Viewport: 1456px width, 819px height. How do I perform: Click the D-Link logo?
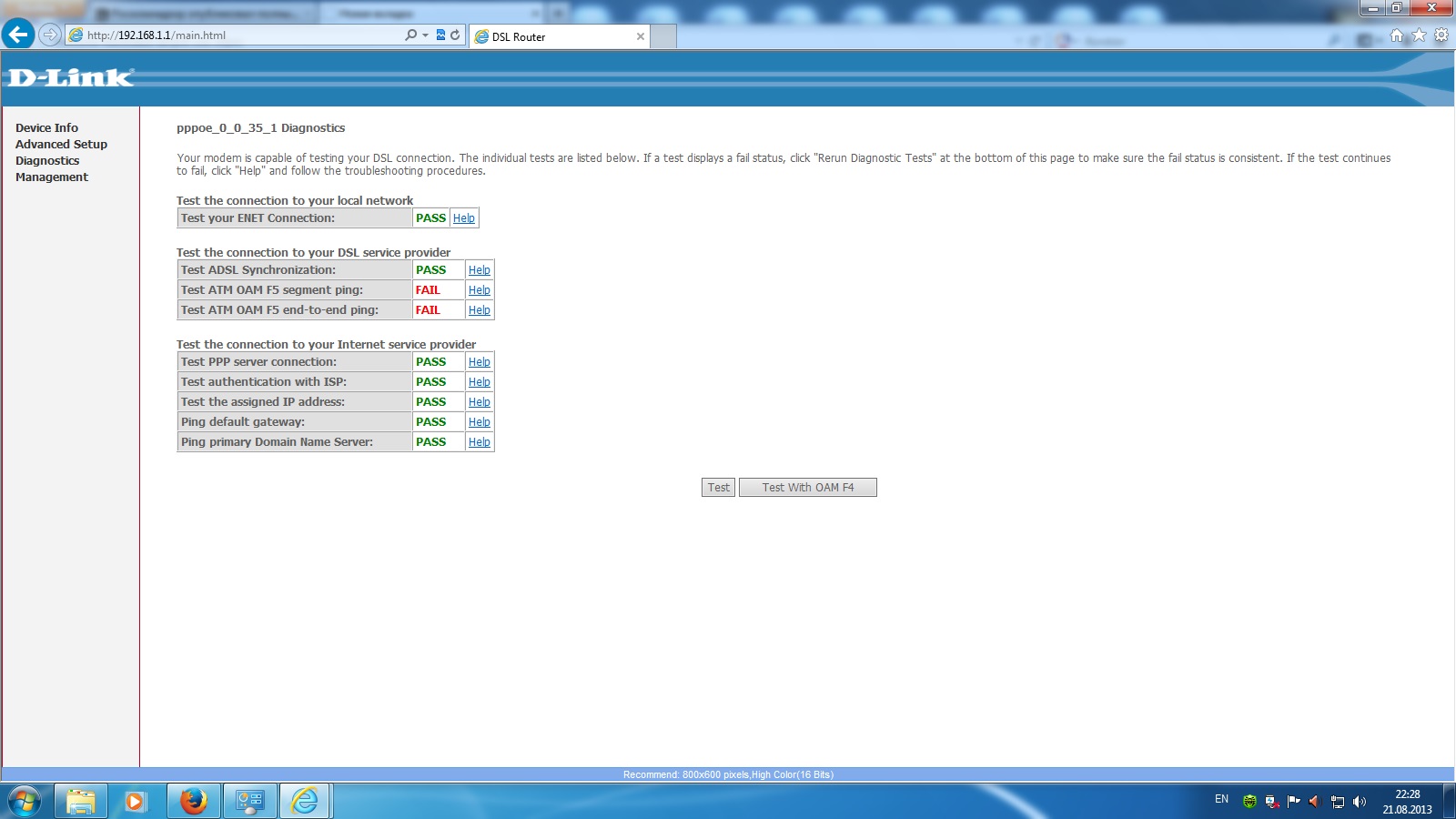tap(71, 77)
